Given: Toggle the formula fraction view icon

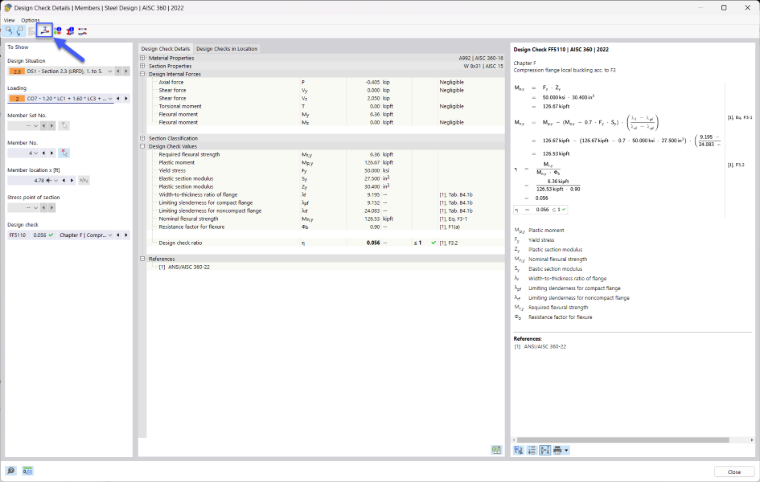Looking at the screenshot, I should point(545,450).
